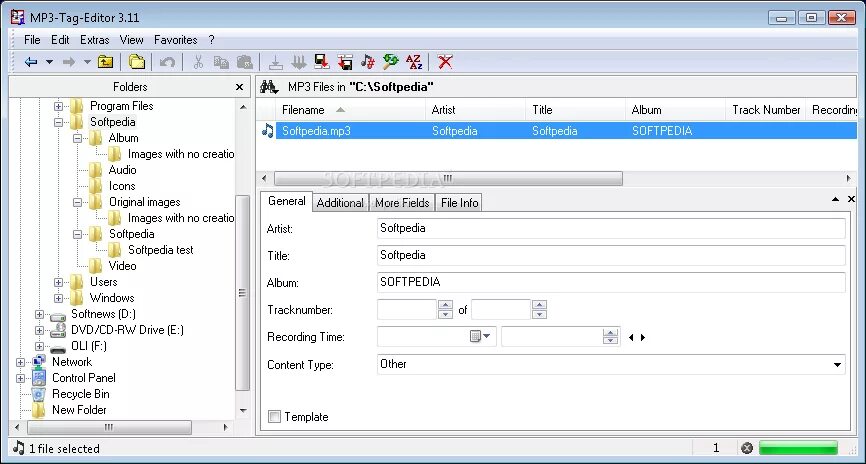Expand the Program Files folder
The height and width of the screenshot is (464, 866).
(58, 106)
